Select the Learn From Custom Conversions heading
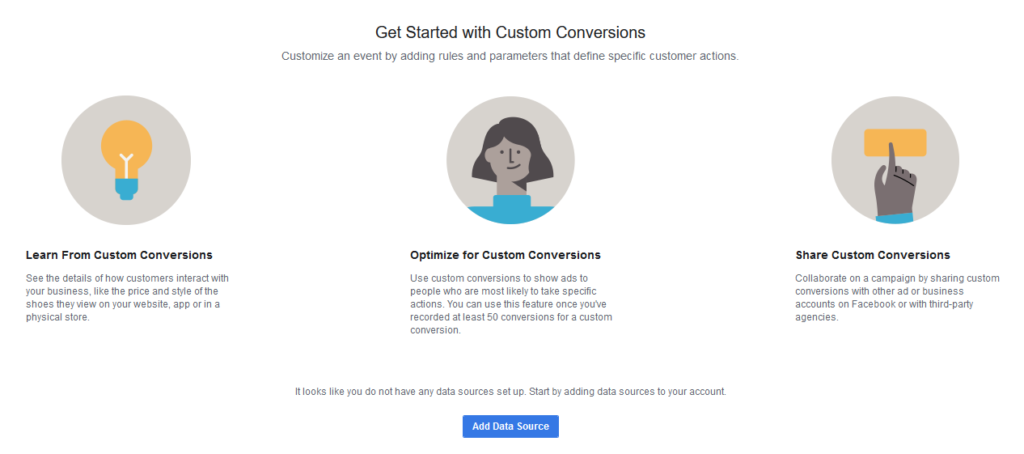Viewport: 1024px width, 454px height. pyautogui.click(x=119, y=255)
